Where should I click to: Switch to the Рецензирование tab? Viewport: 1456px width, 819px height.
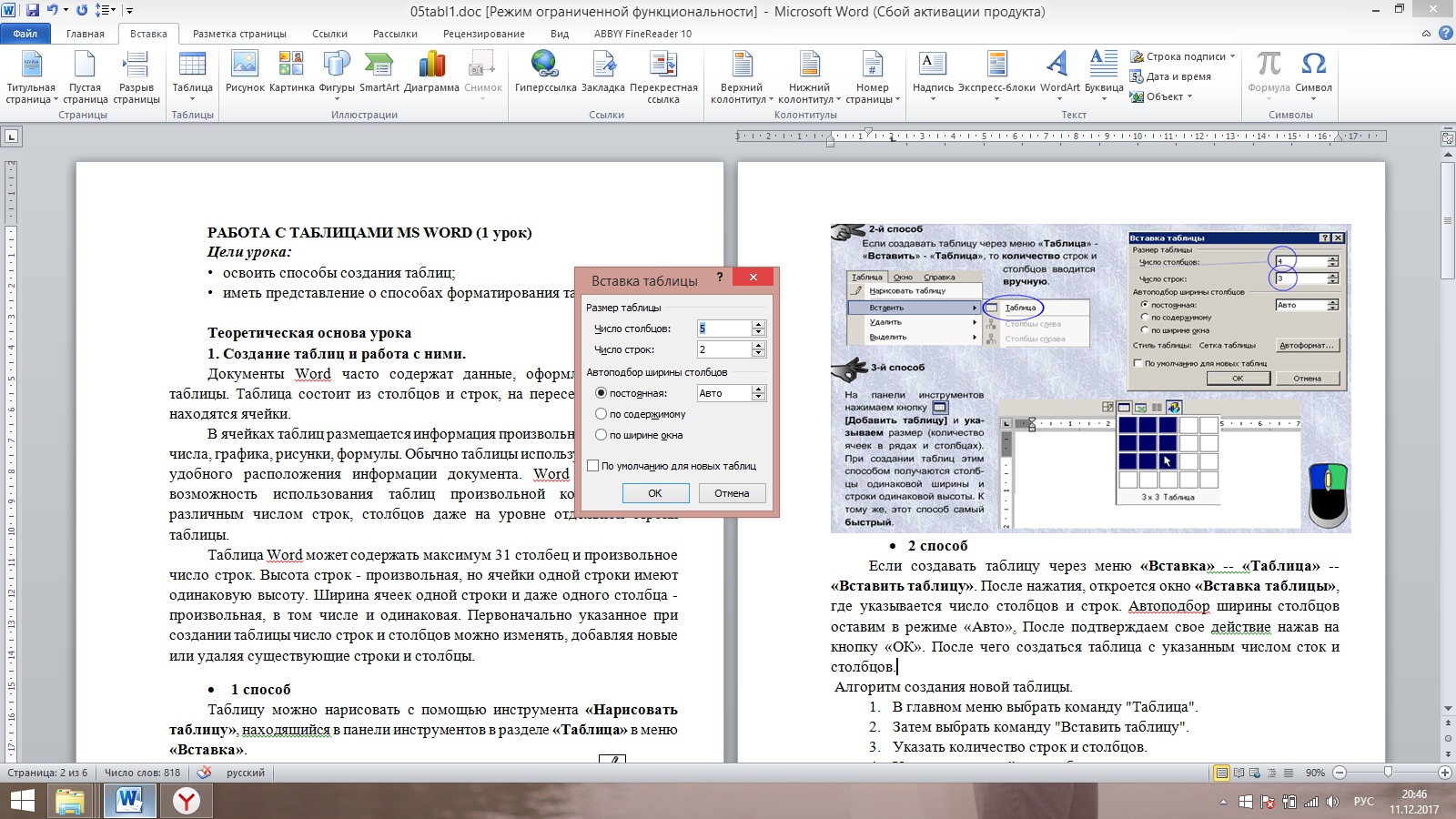pyautogui.click(x=484, y=34)
